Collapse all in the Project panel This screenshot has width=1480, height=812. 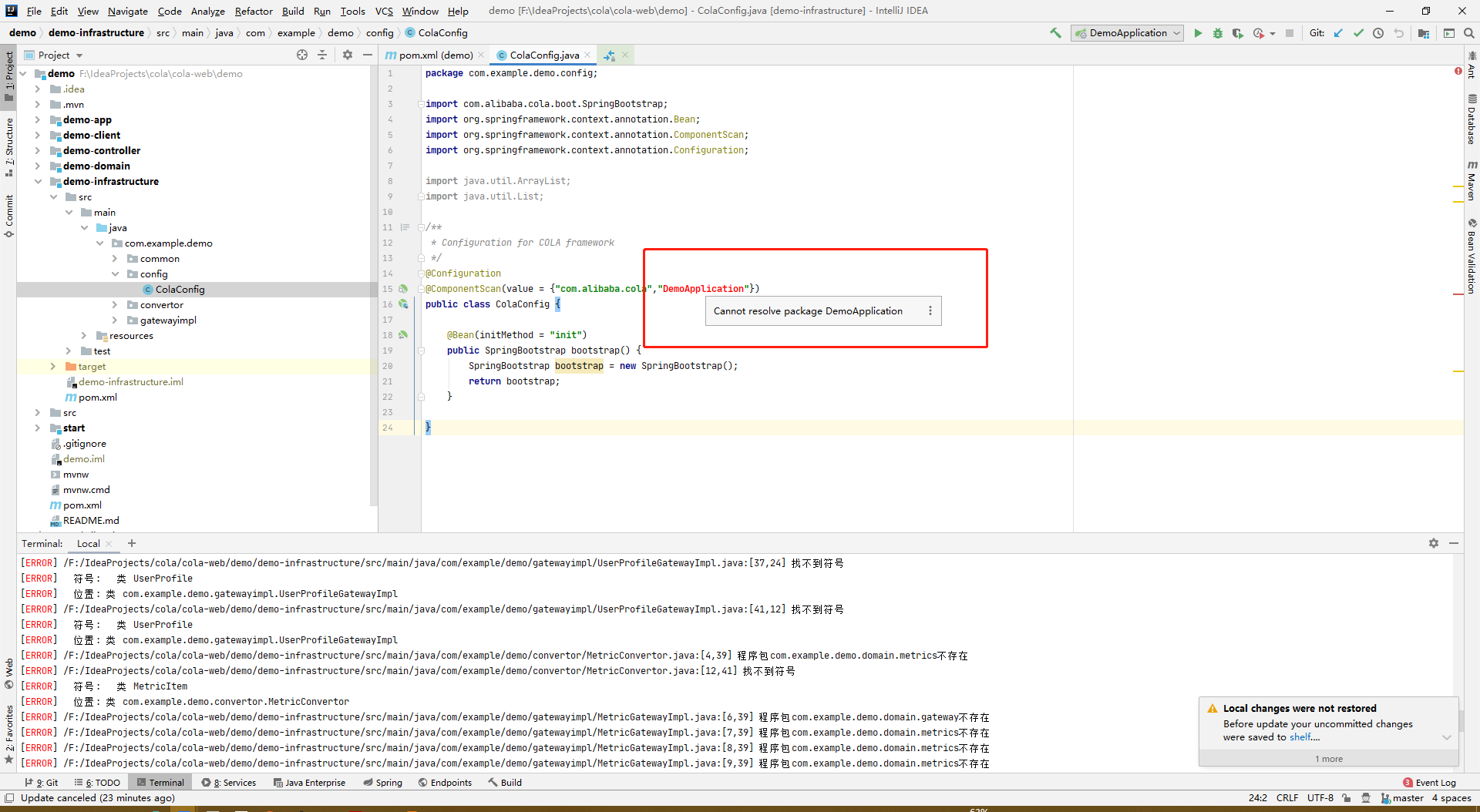(322, 55)
